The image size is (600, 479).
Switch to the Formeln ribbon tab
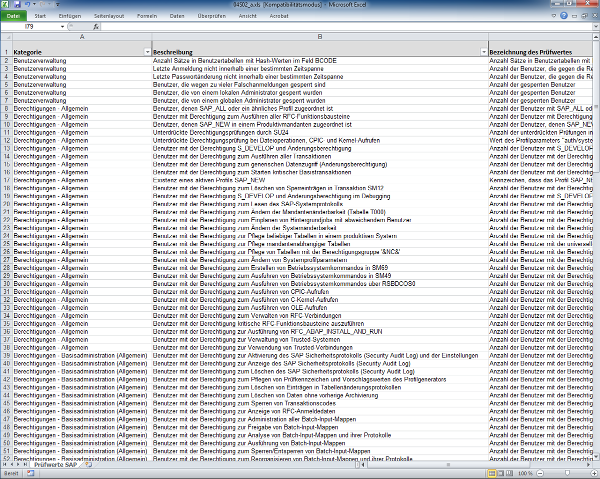pyautogui.click(x=147, y=17)
